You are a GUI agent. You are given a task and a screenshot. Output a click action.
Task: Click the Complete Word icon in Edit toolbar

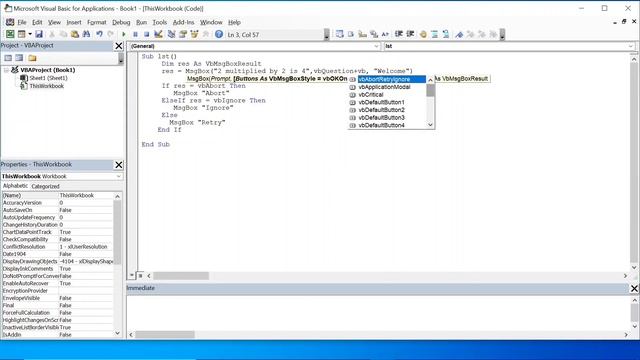click(385, 34)
